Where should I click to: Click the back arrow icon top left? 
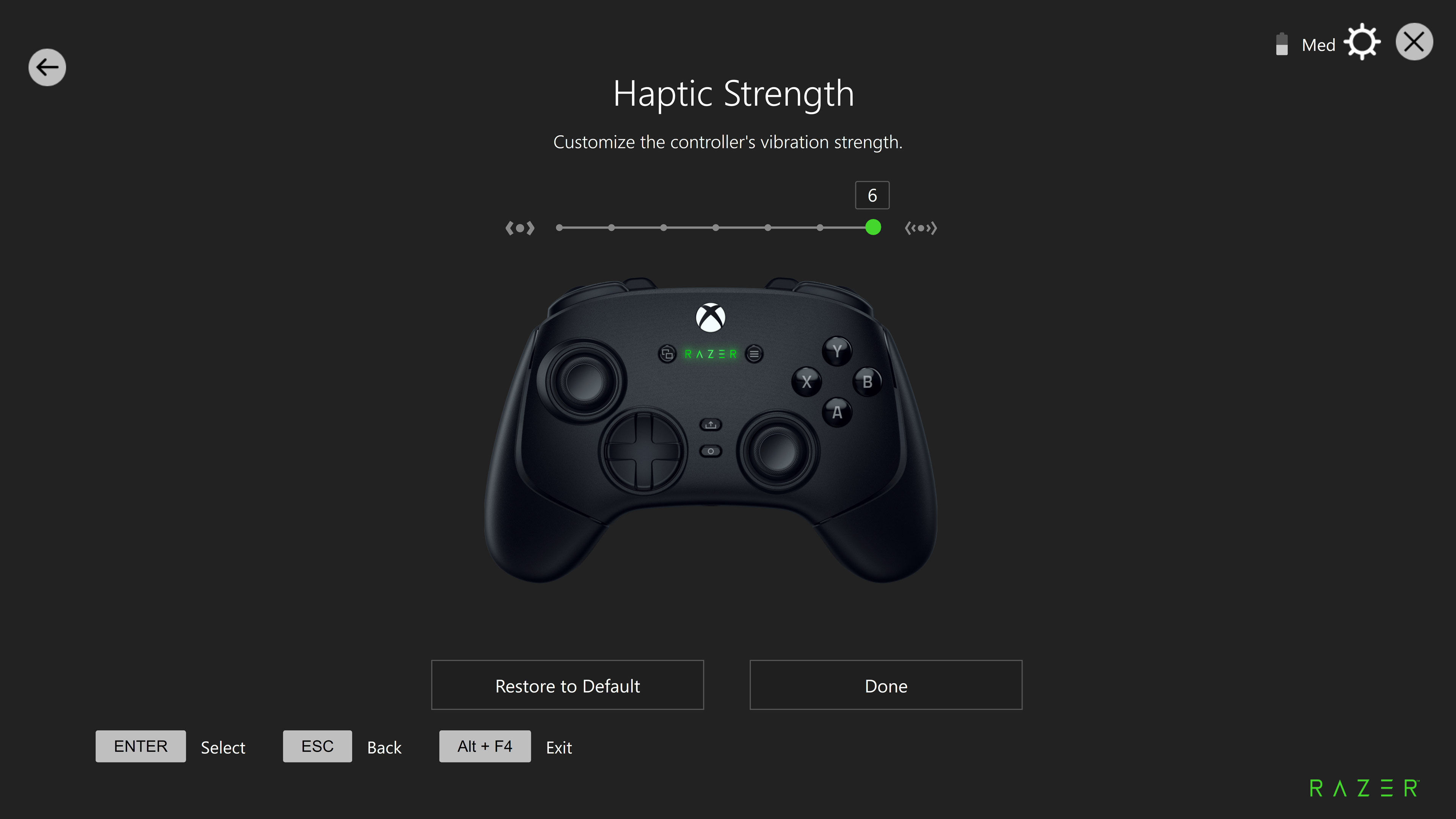click(x=47, y=67)
